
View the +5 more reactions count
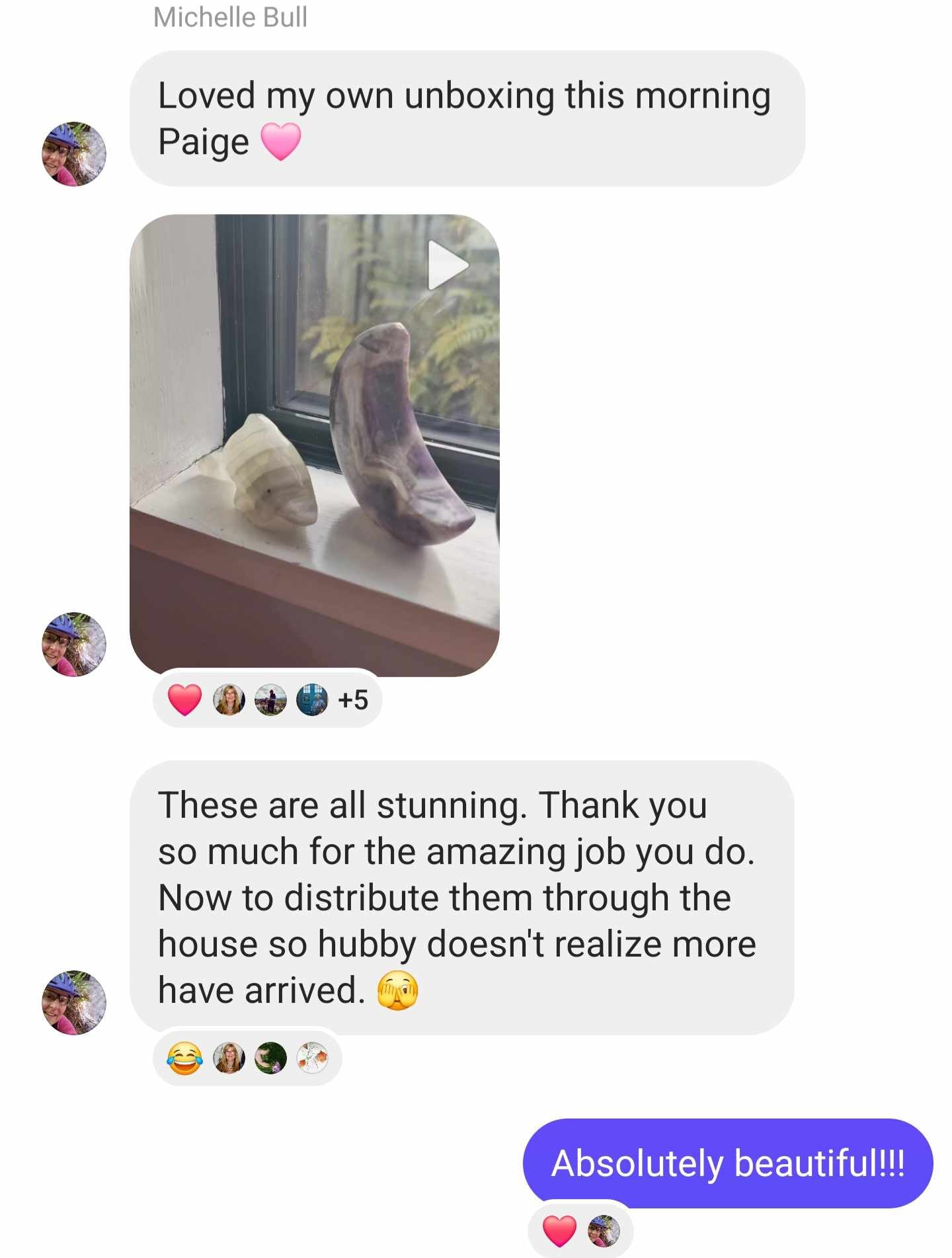click(352, 699)
